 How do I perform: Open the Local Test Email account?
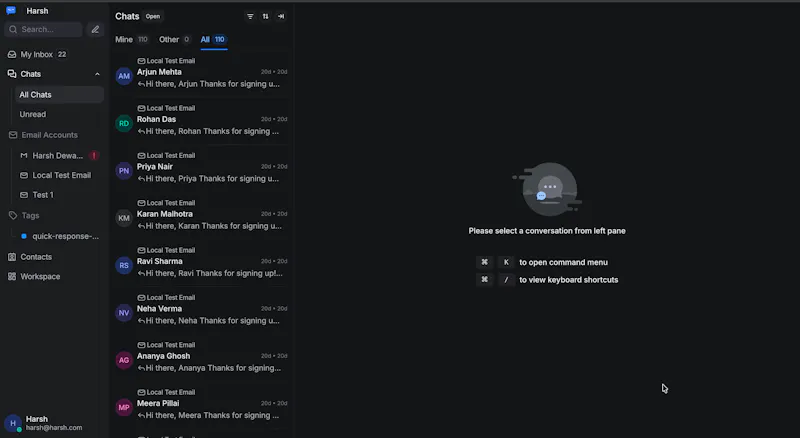coord(59,175)
